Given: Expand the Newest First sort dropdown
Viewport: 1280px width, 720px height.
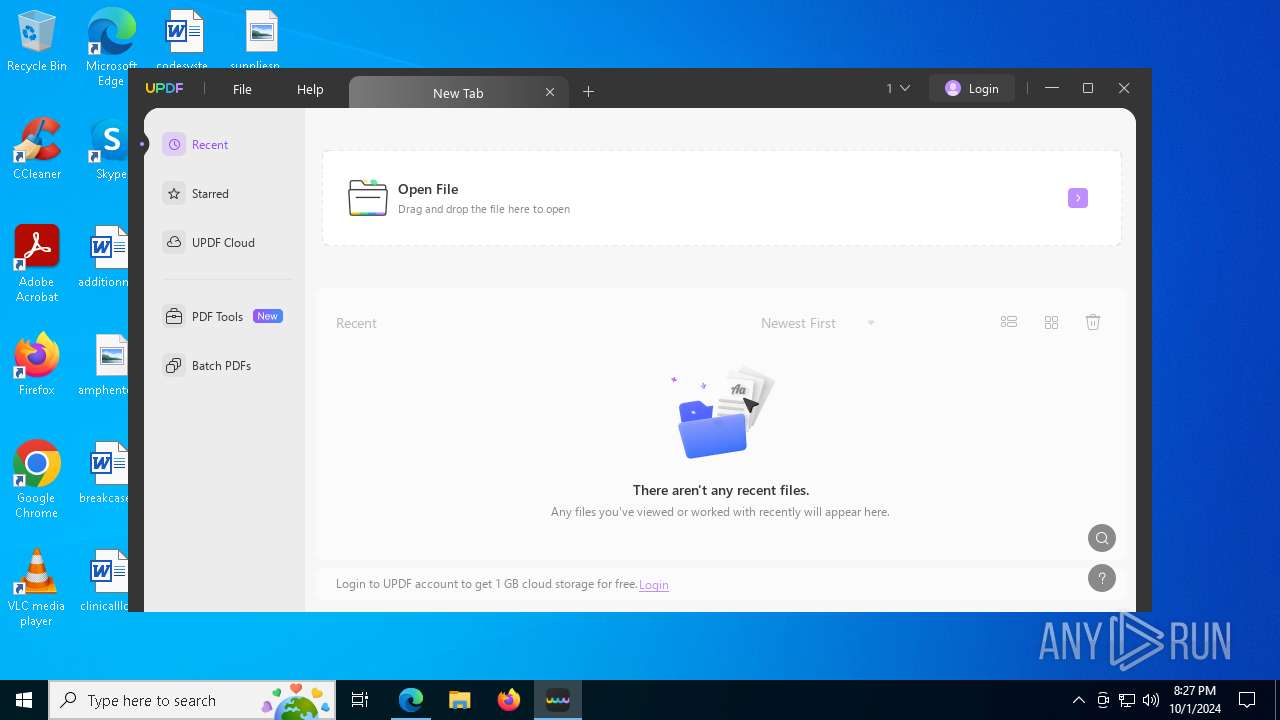Looking at the screenshot, I should coord(818,323).
